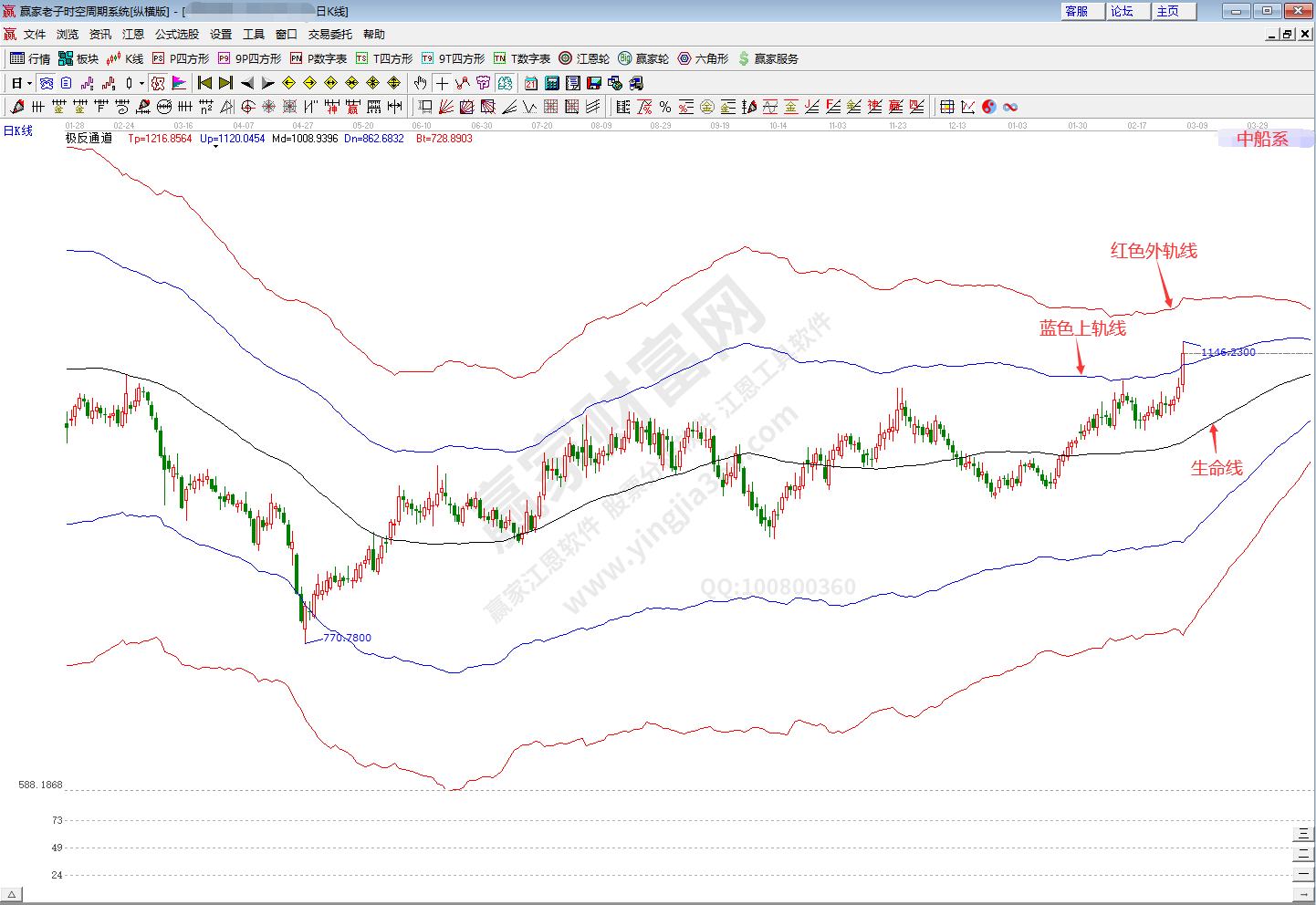Open the 赢家服务 dollar-sign service item
The height and width of the screenshot is (905, 1316).
[768, 58]
